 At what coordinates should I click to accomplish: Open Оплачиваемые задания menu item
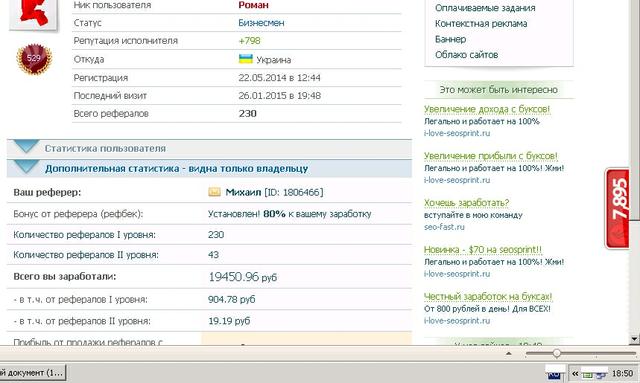coord(485,8)
